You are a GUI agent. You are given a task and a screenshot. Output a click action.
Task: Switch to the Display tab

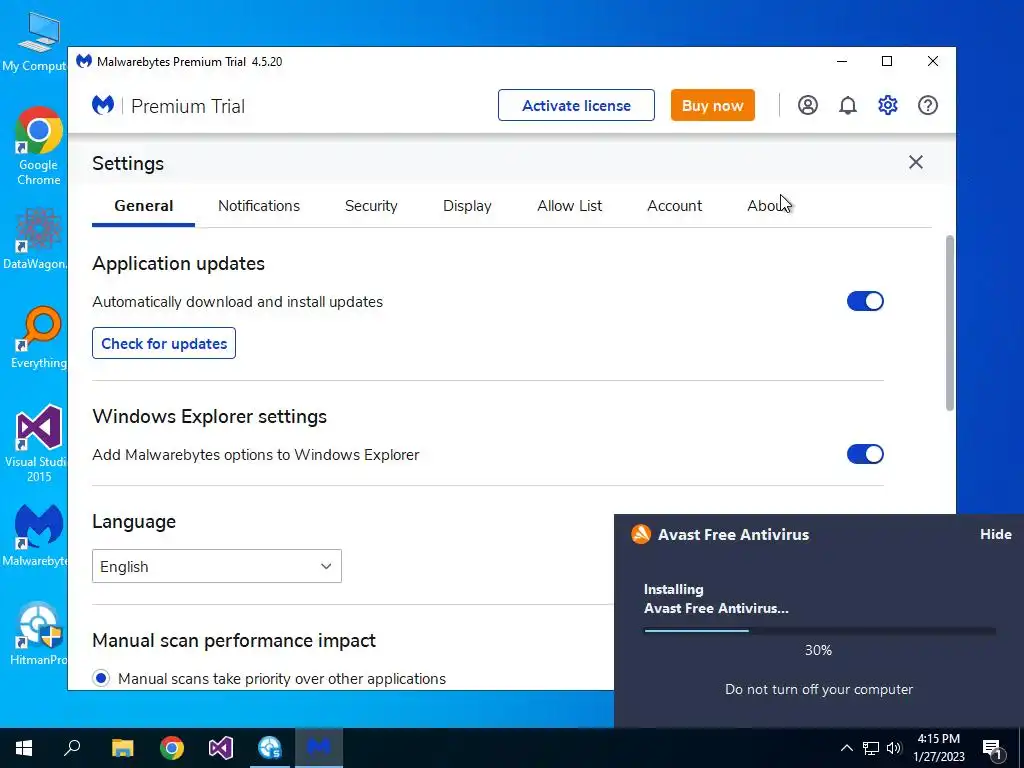(x=467, y=206)
